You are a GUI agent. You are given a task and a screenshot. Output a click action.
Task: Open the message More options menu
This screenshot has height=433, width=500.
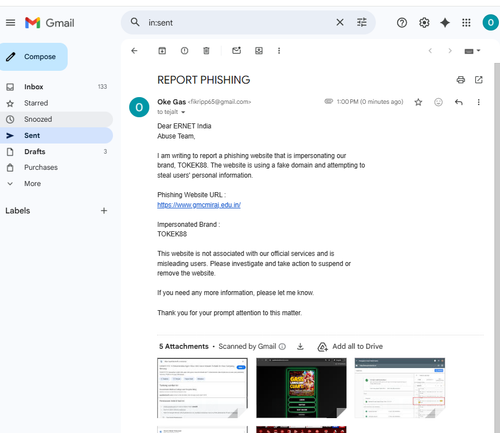point(478,102)
